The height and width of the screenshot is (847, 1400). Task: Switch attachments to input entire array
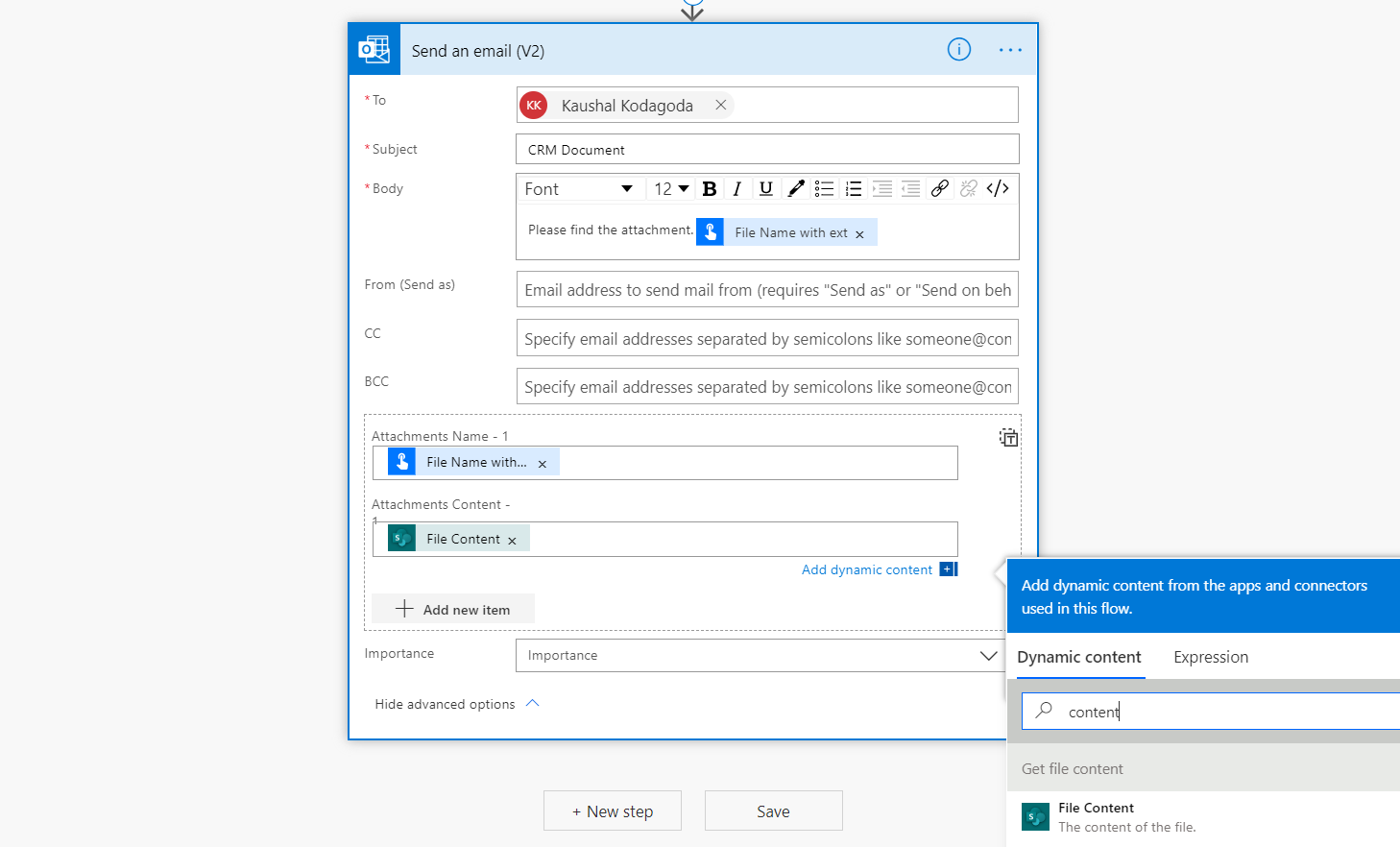(x=1008, y=438)
